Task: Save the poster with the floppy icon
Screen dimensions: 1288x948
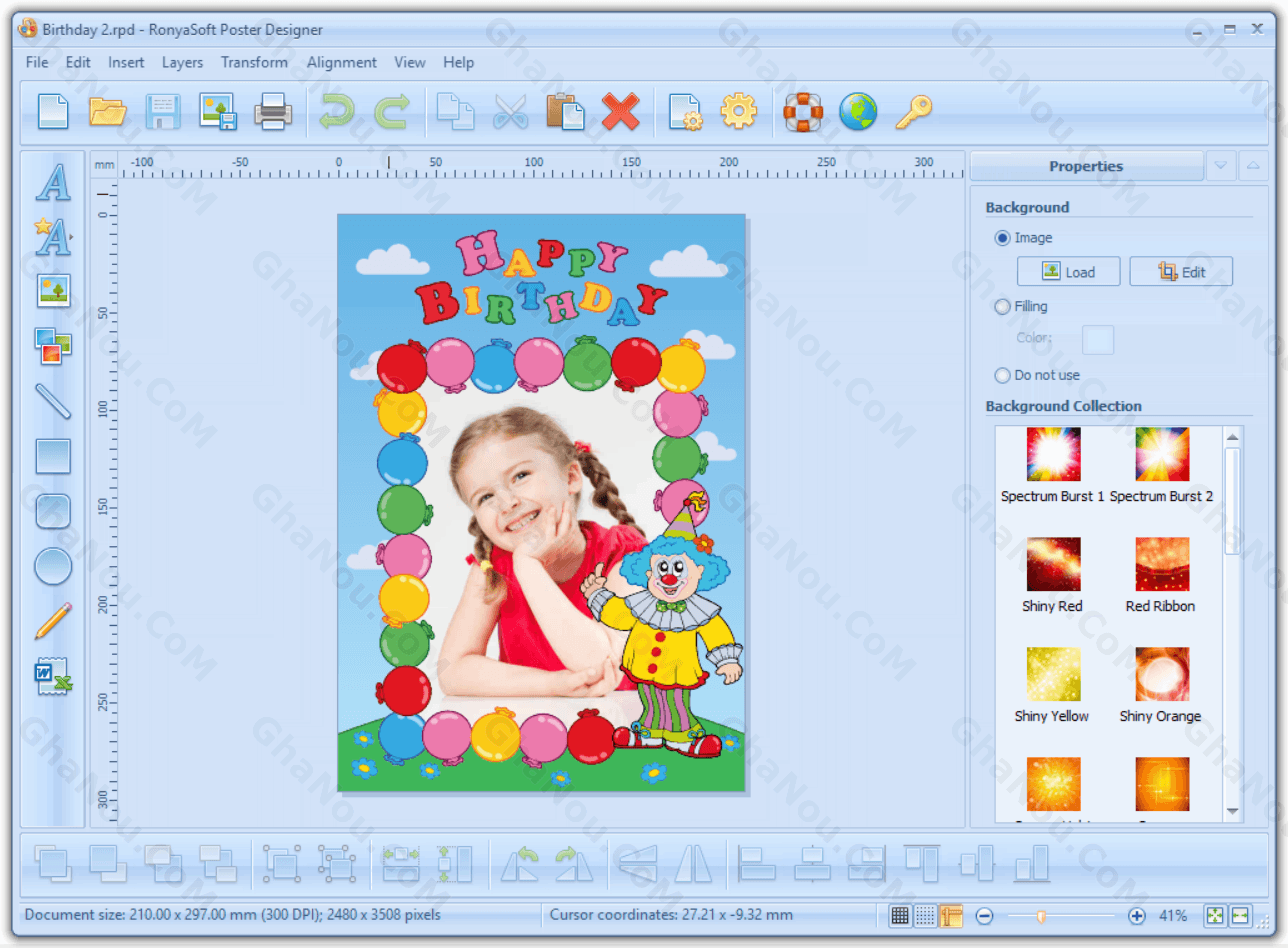Action: [x=163, y=110]
